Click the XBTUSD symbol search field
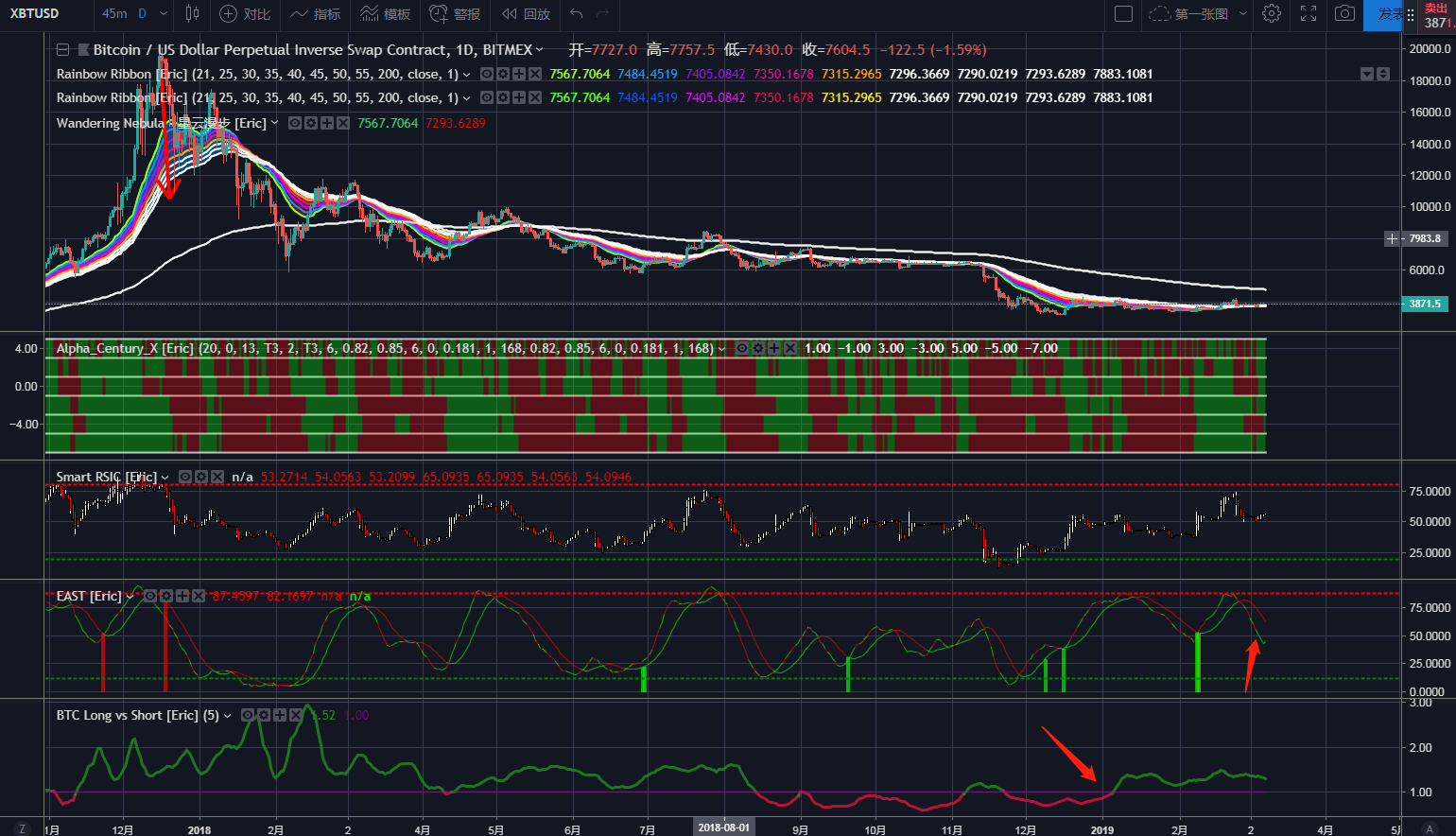This screenshot has width=1456, height=836. [x=35, y=14]
